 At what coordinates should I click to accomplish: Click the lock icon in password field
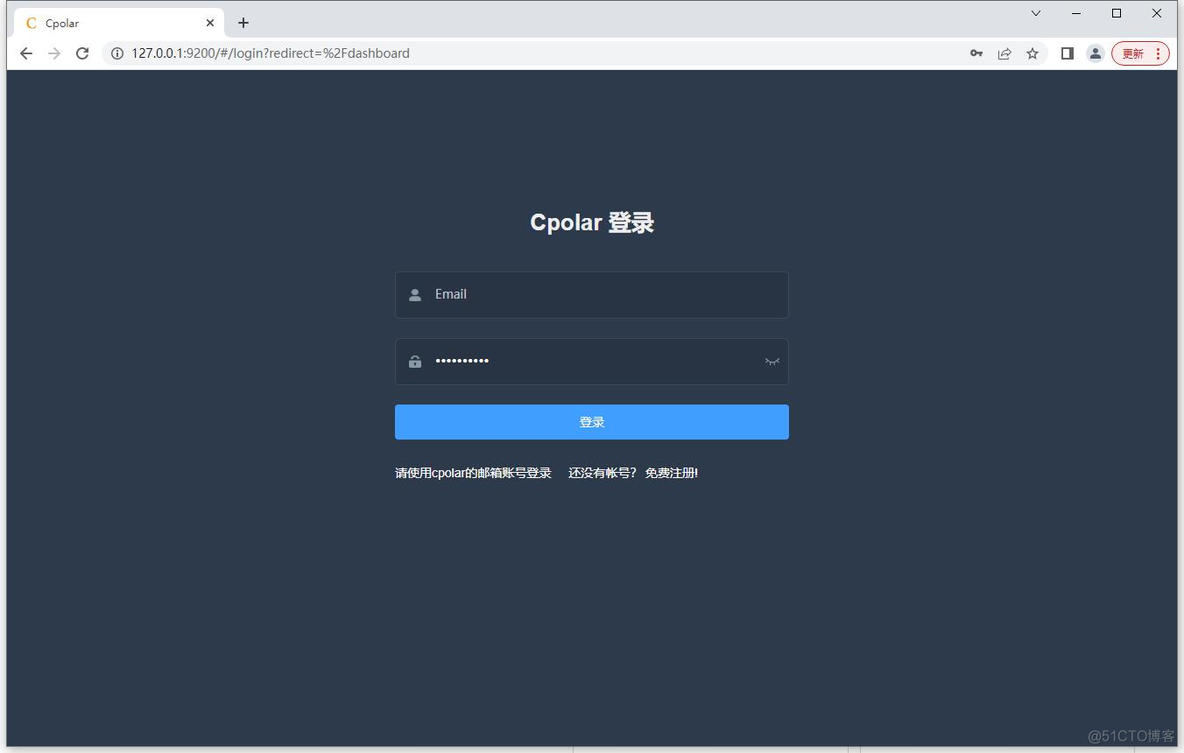pos(415,362)
